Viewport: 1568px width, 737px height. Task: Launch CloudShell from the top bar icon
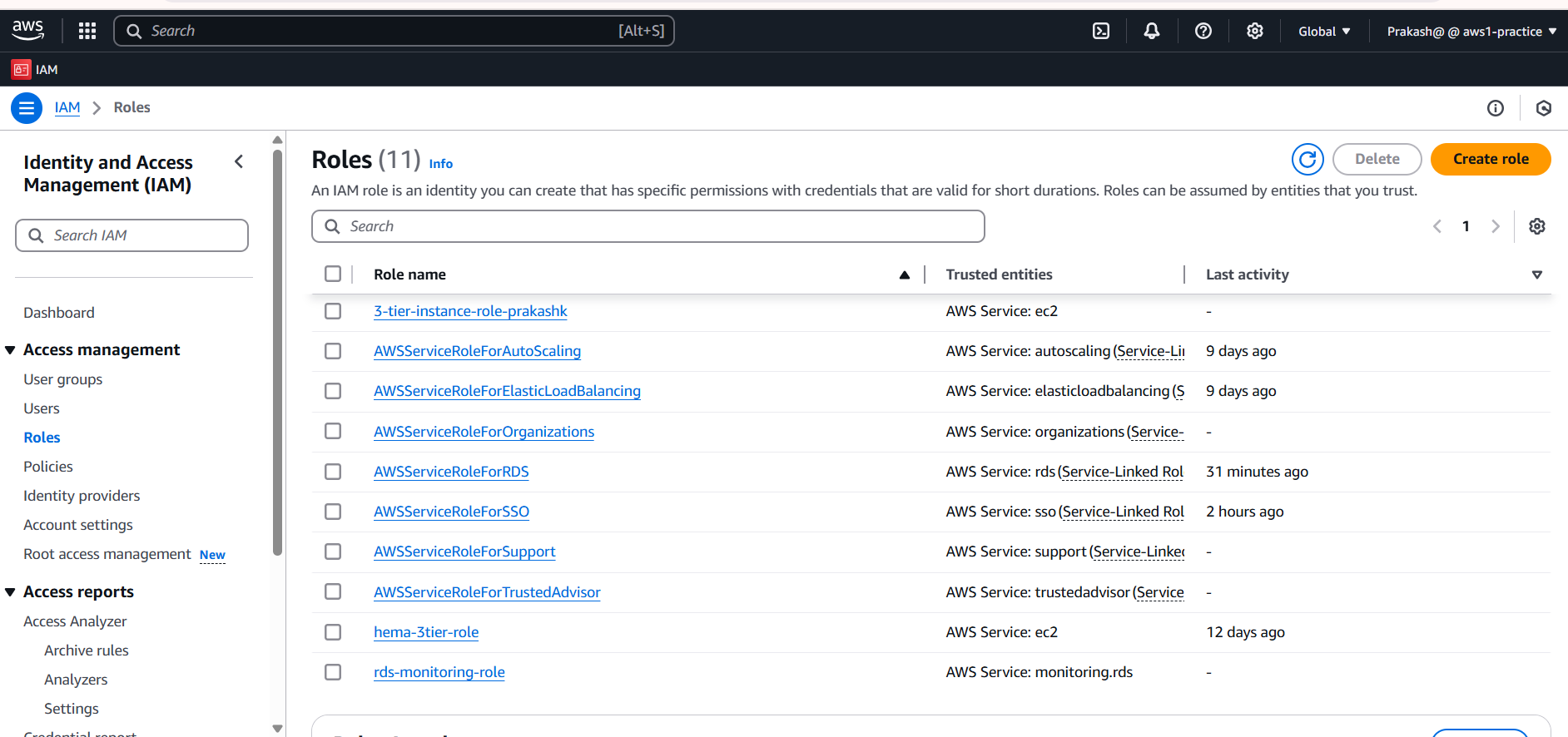click(1101, 31)
